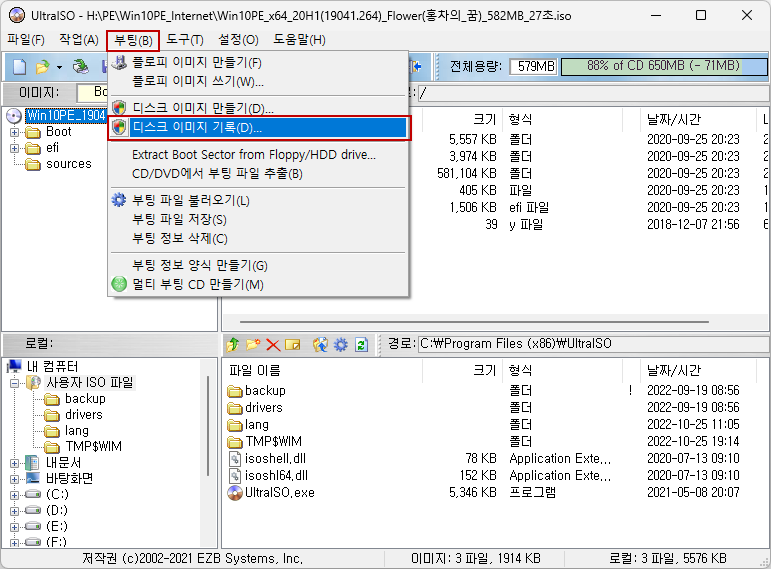Choose 부팅 파일 저장(S) menu item

259,220
